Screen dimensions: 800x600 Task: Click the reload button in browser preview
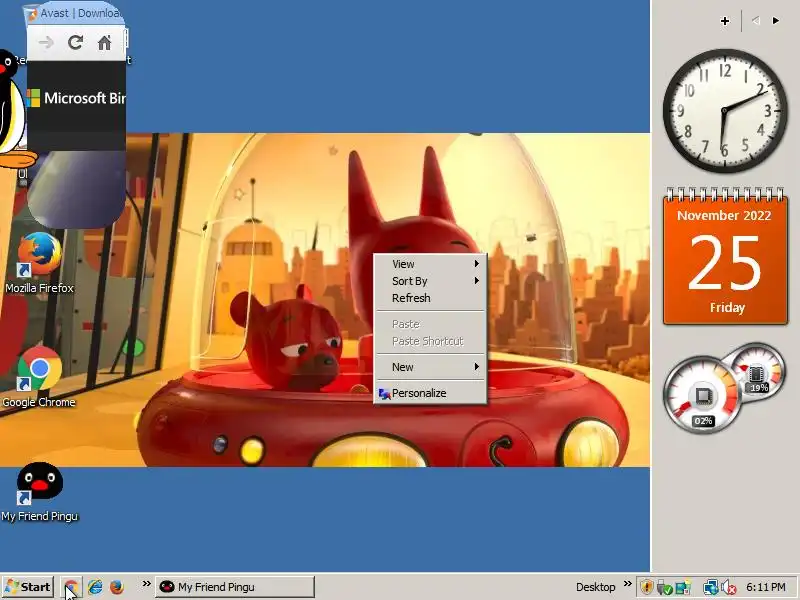click(76, 42)
